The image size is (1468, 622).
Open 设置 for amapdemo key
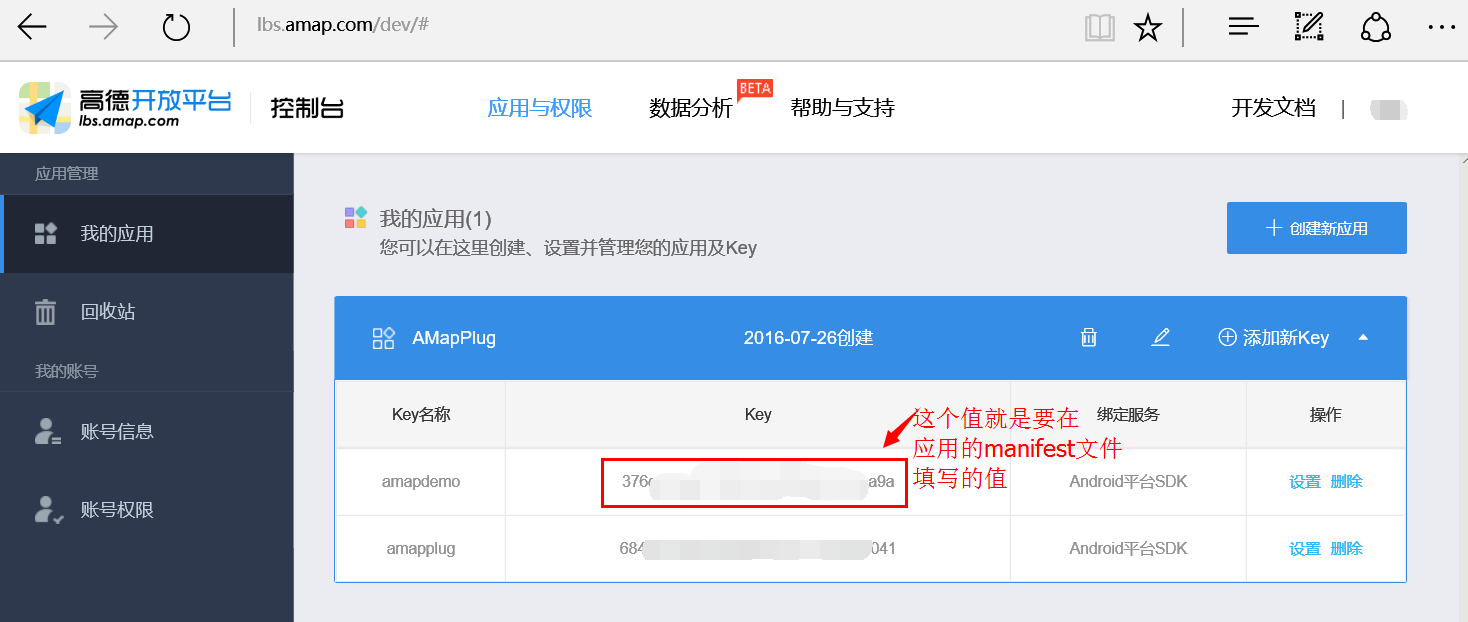click(x=1305, y=481)
